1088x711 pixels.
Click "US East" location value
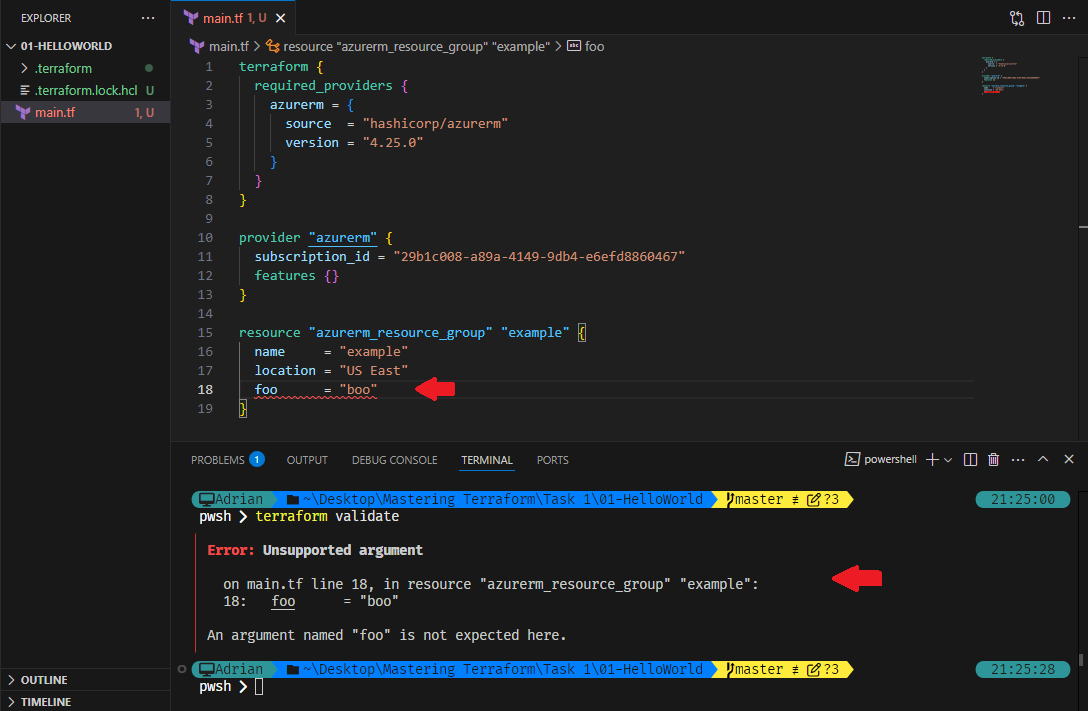(373, 370)
